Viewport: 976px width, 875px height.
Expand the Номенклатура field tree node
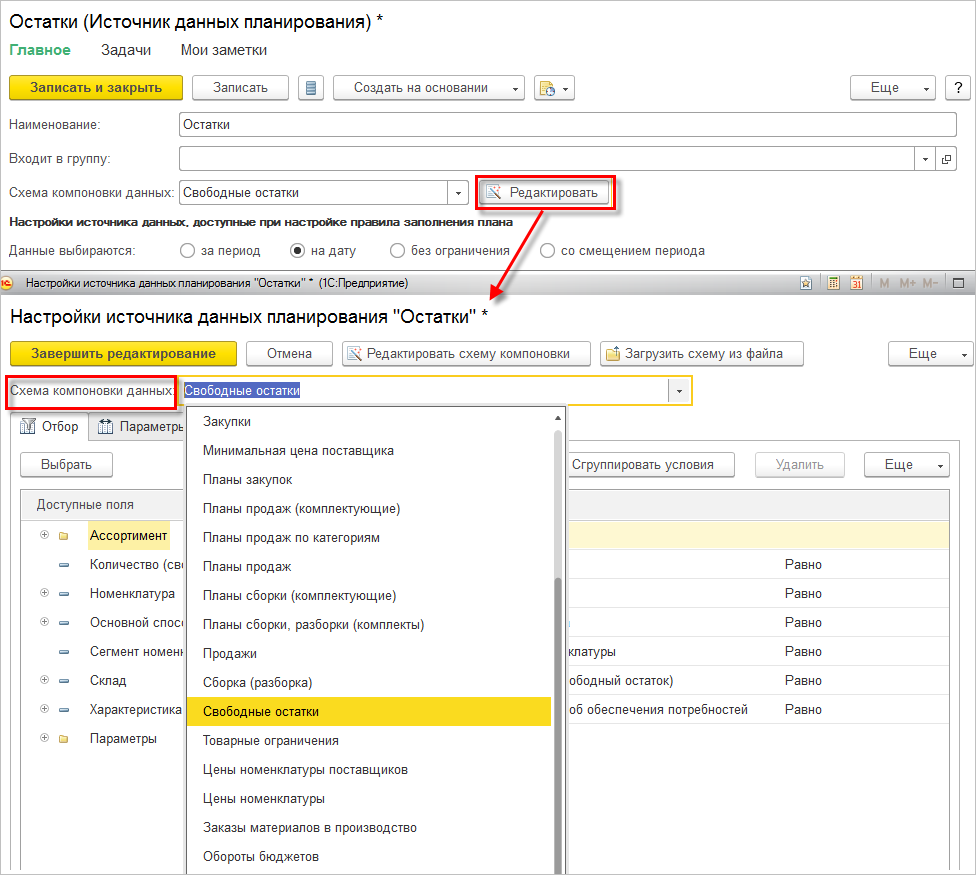click(x=44, y=592)
